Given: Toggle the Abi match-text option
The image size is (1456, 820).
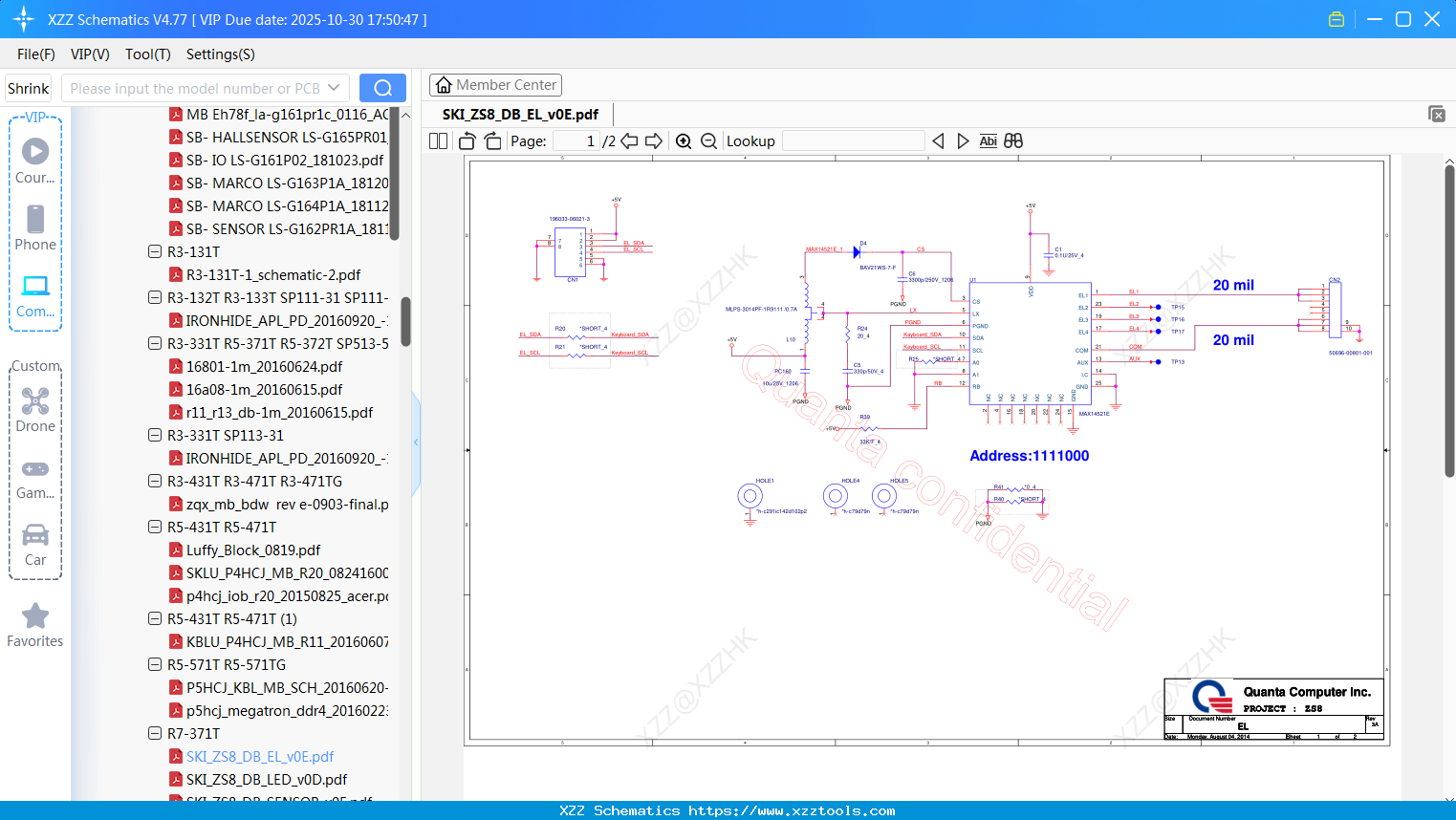Looking at the screenshot, I should tap(988, 141).
